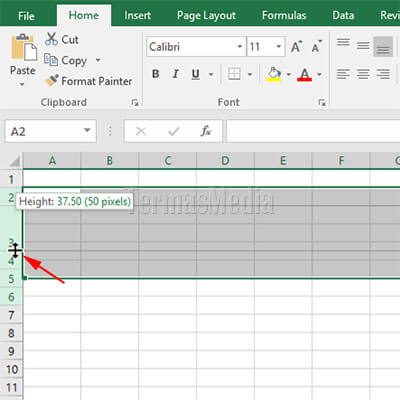Expand the Font Color dropdown arrow
This screenshot has height=400, width=400.
coord(319,74)
